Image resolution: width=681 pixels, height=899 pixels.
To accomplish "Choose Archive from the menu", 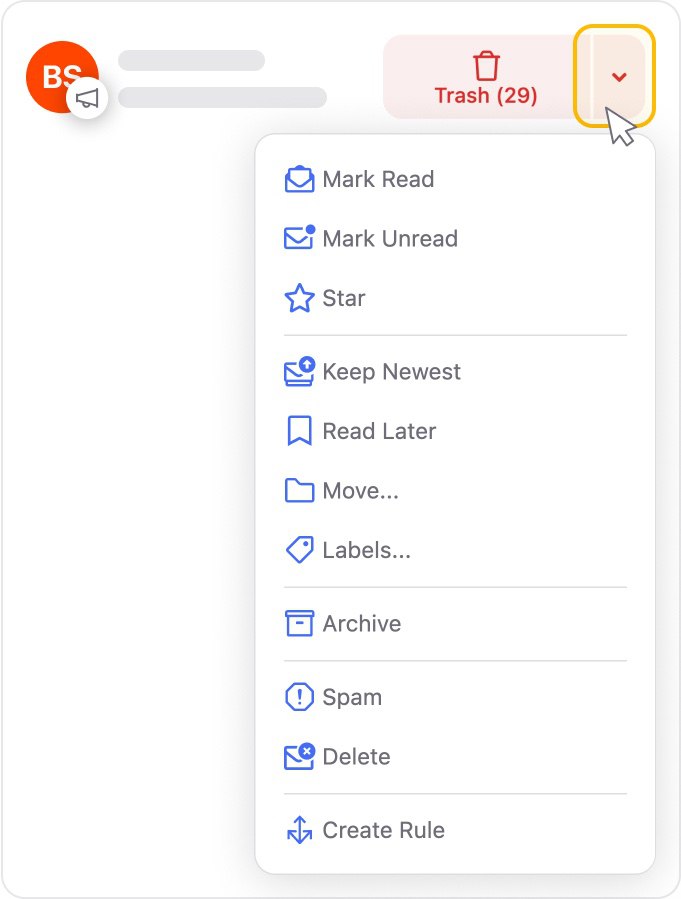I will pyautogui.click(x=360, y=623).
